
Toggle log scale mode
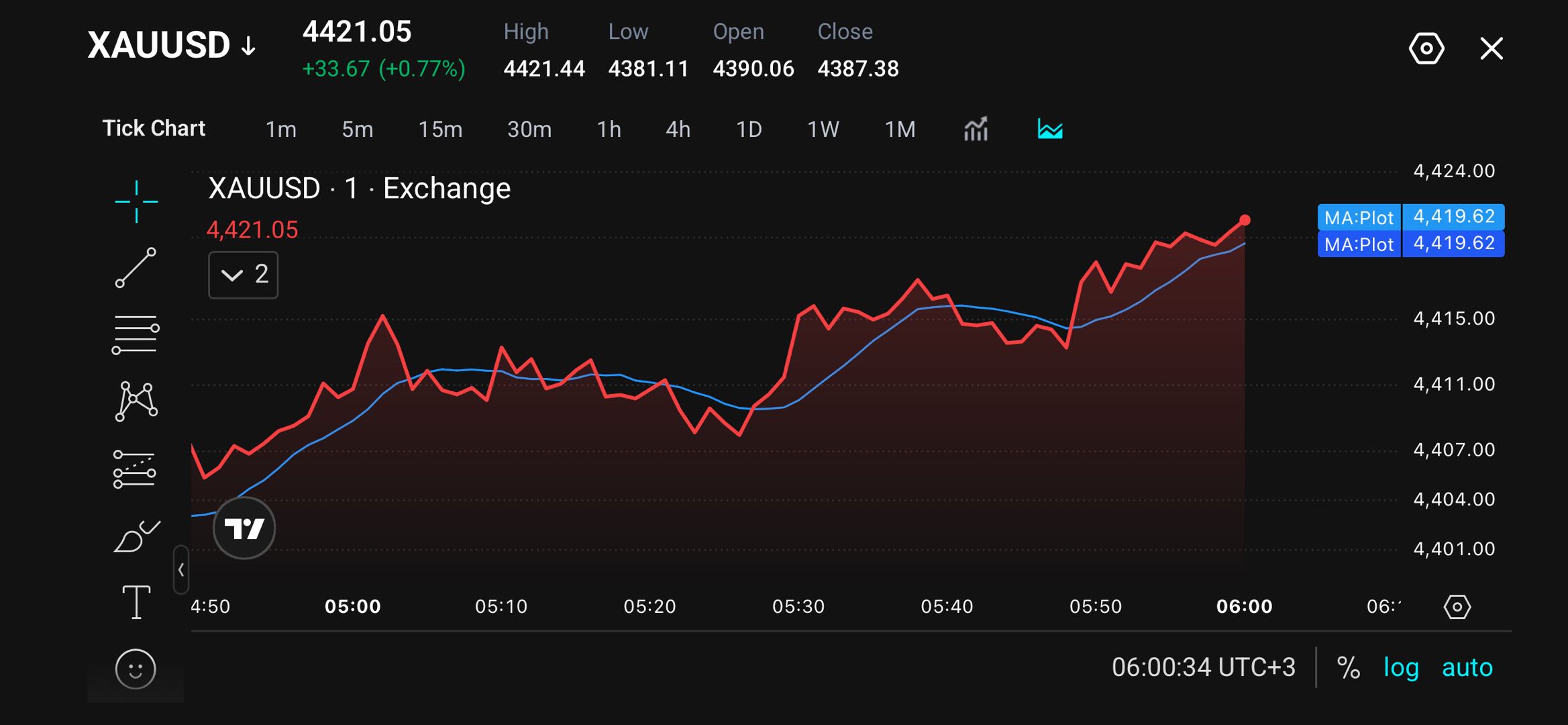pyautogui.click(x=1401, y=667)
